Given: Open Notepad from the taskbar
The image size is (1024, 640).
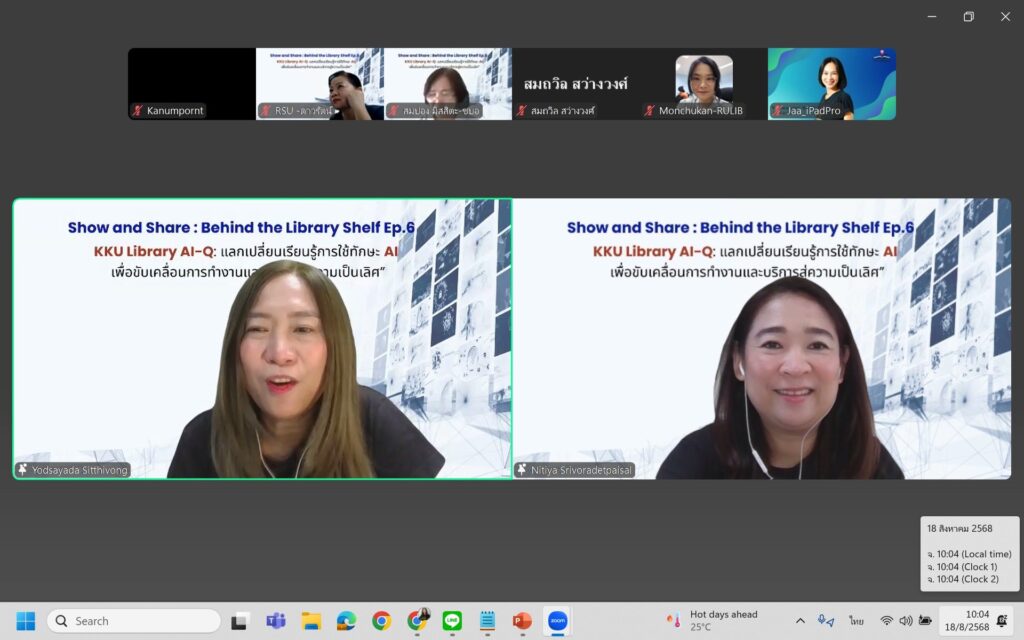Looking at the screenshot, I should coord(487,621).
